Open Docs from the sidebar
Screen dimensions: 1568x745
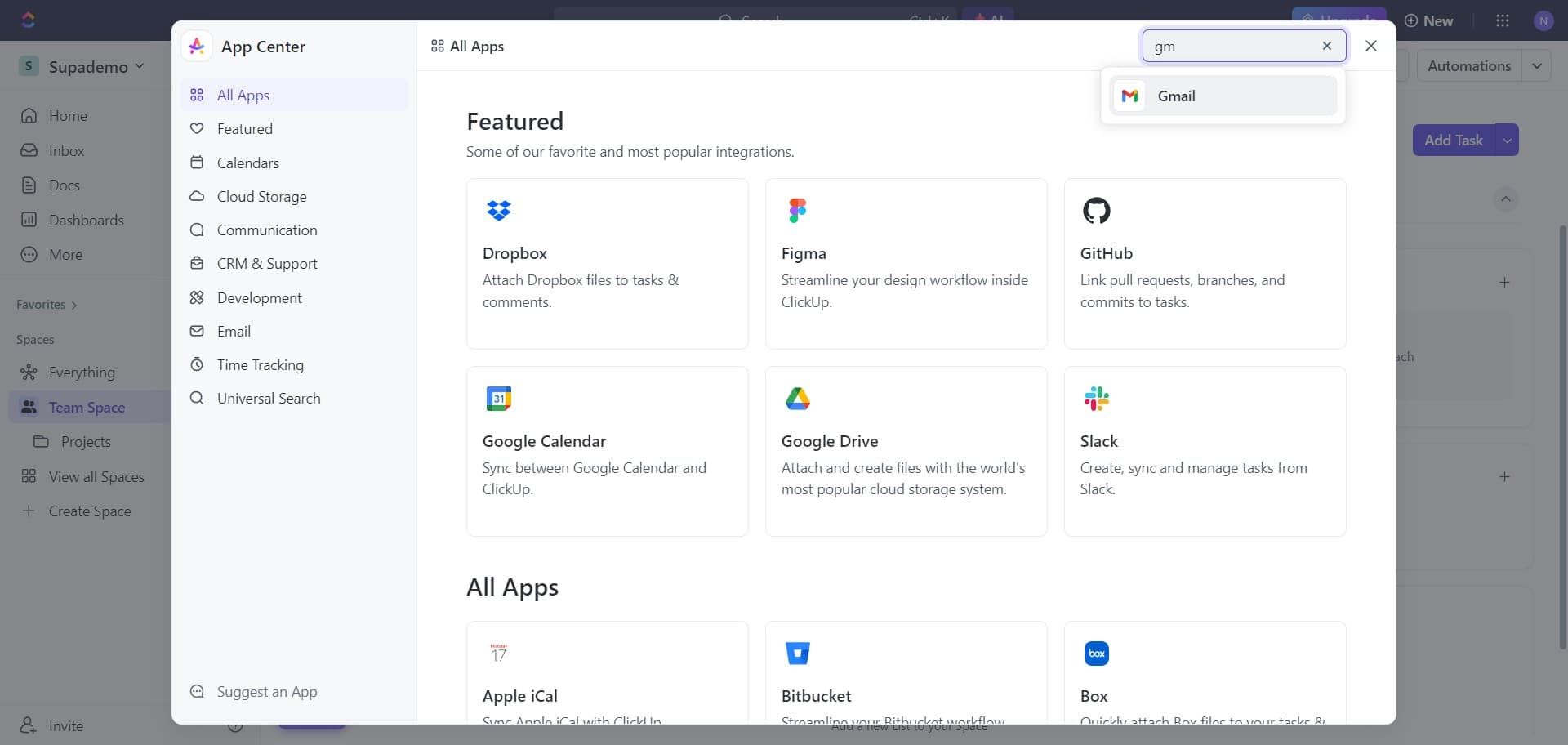pos(65,185)
